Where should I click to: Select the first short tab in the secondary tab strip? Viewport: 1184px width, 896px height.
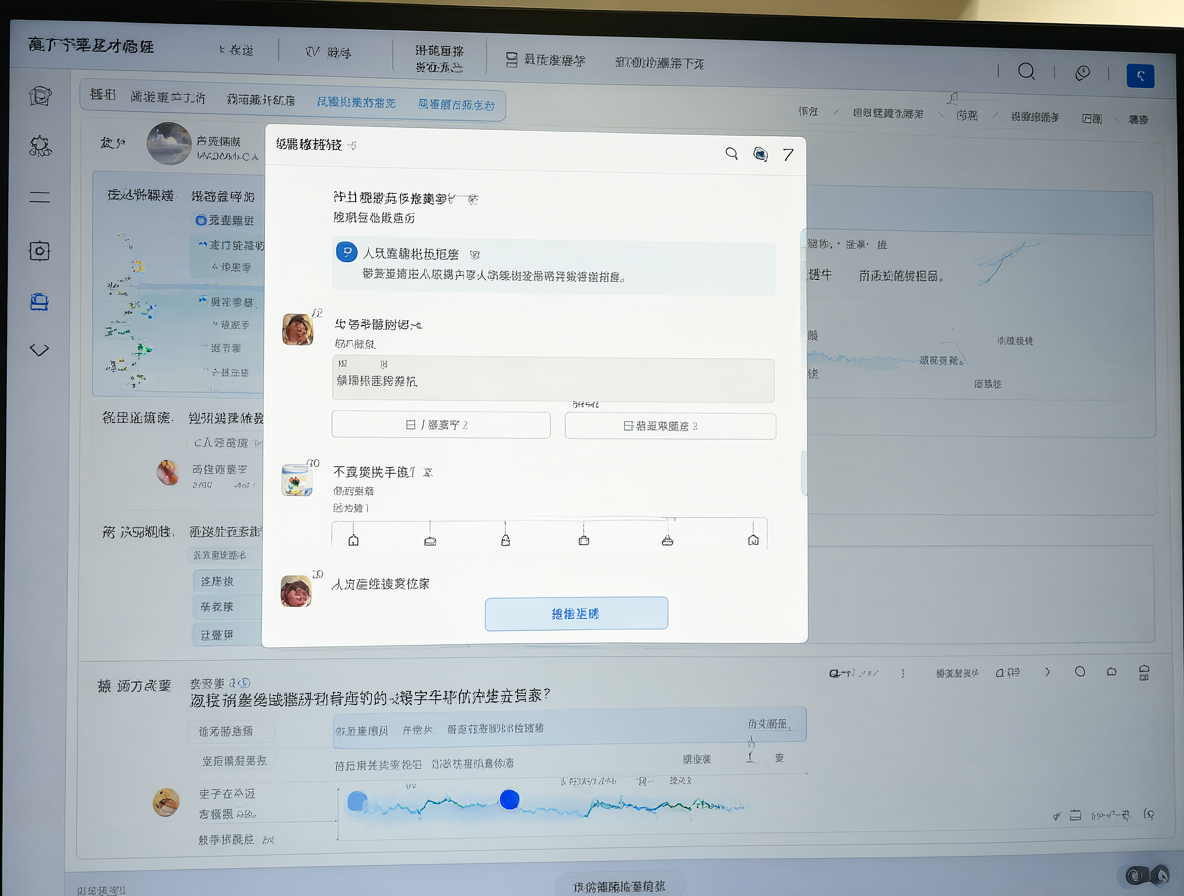[103, 94]
